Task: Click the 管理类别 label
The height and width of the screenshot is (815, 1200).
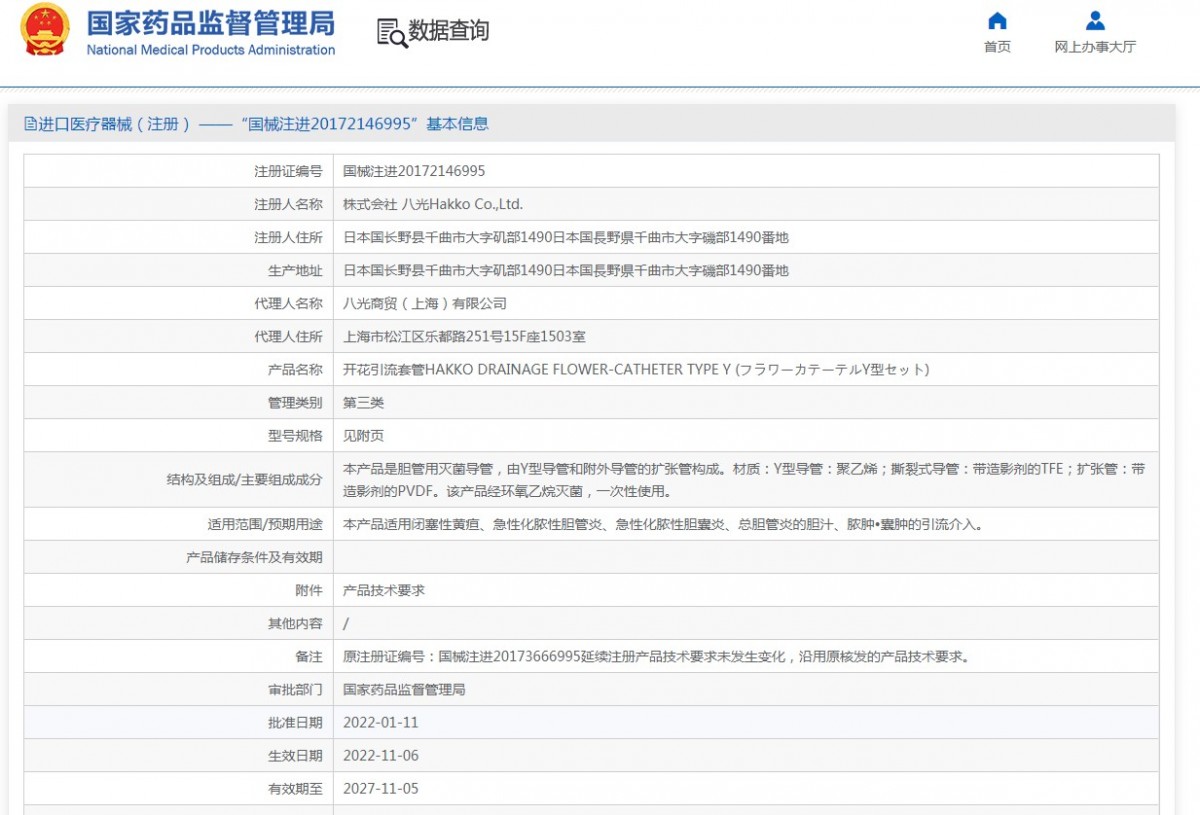Action: pyautogui.click(x=295, y=402)
